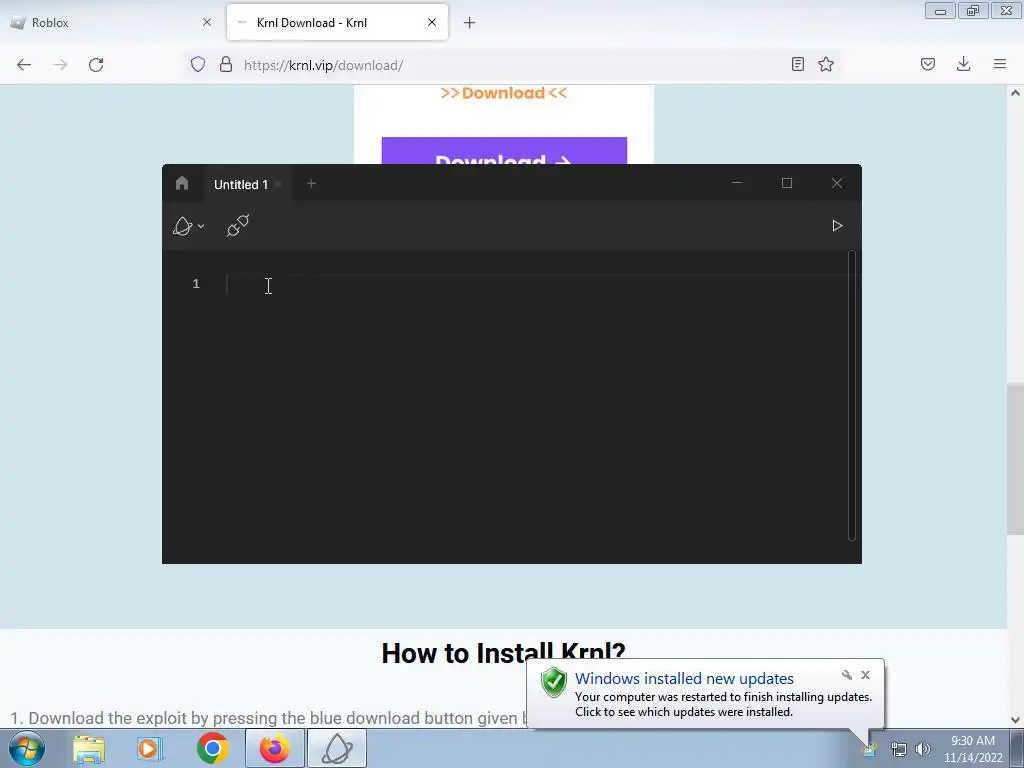Open the Firefox downloads panel

pyautogui.click(x=963, y=64)
